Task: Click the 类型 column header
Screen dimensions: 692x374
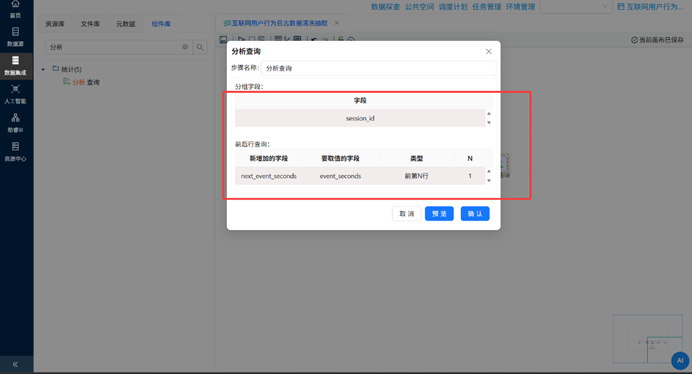Action: (416, 158)
